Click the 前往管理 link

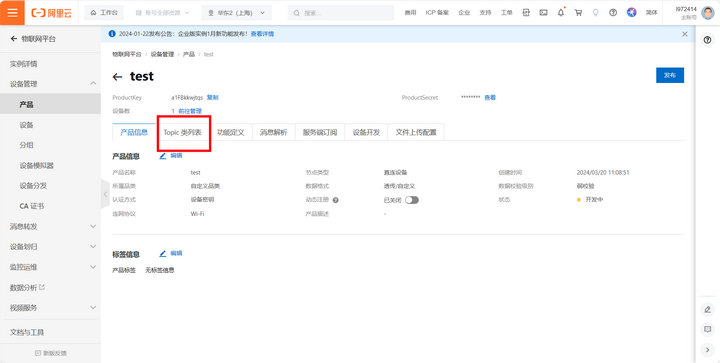[190, 111]
